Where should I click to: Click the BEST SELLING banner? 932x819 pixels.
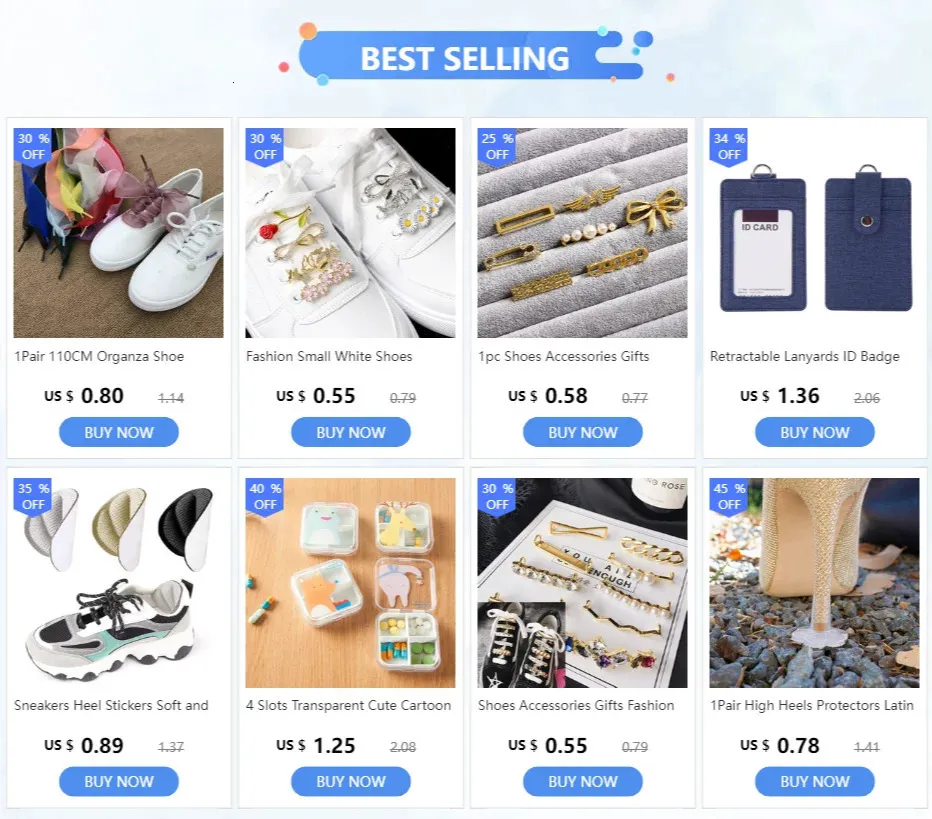click(x=465, y=56)
